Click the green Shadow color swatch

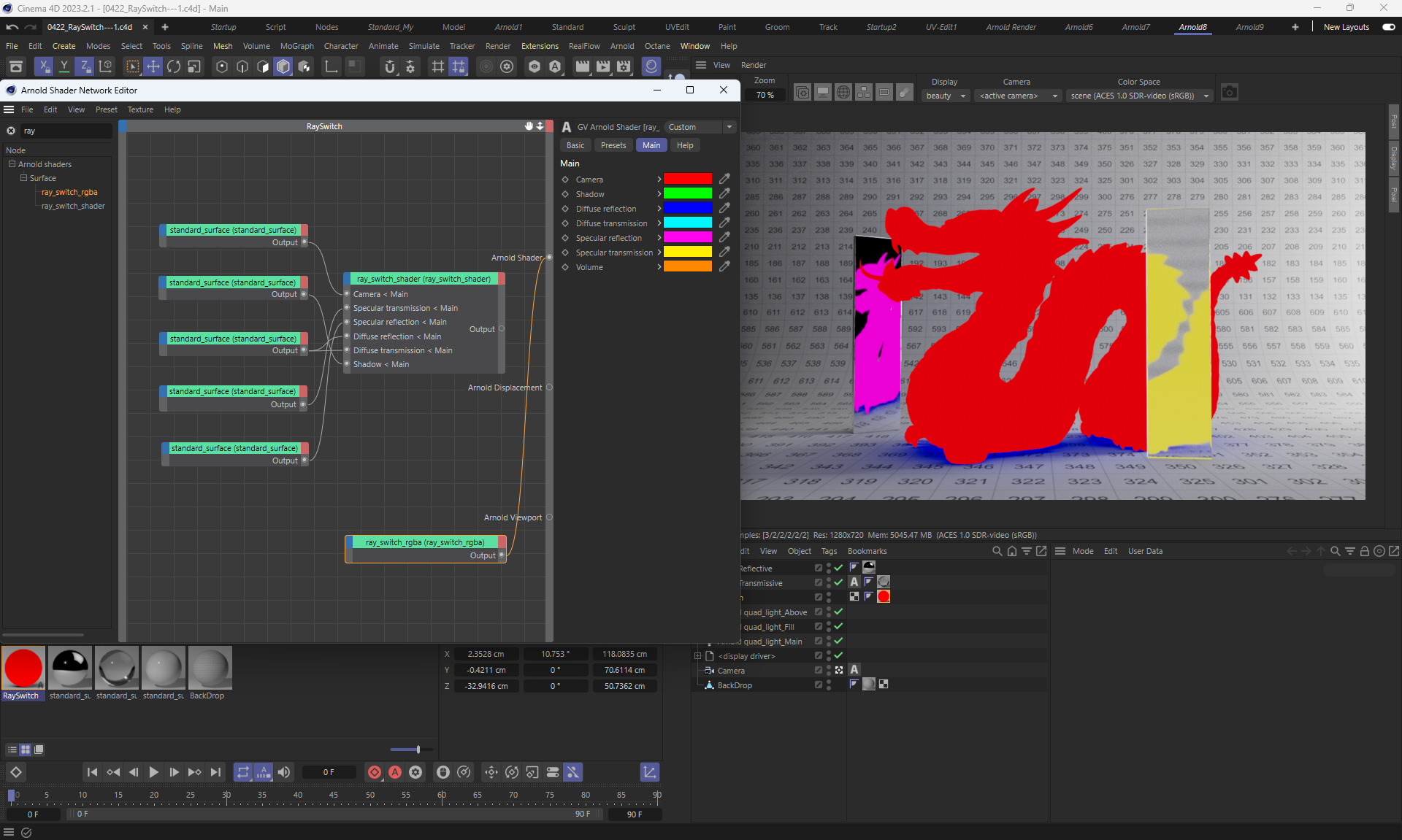pyautogui.click(x=687, y=193)
